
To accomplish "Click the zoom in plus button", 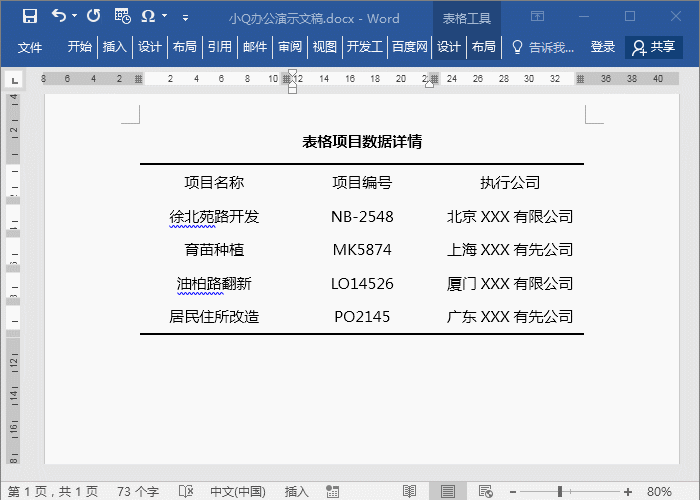I will [x=628, y=492].
